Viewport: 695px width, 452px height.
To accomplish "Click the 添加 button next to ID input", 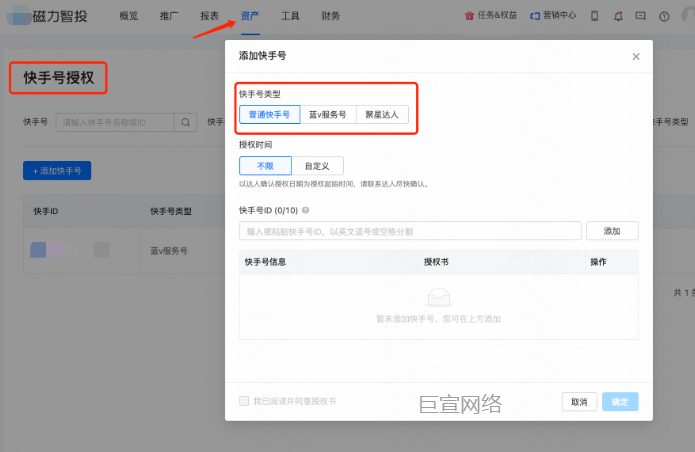I will click(x=612, y=231).
